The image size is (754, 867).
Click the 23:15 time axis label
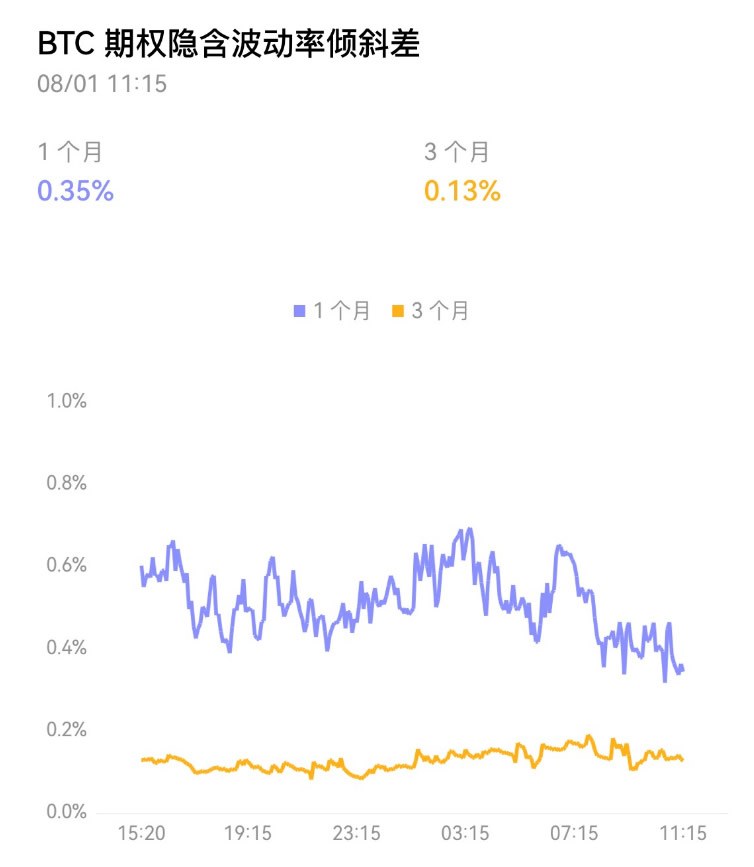click(x=356, y=833)
